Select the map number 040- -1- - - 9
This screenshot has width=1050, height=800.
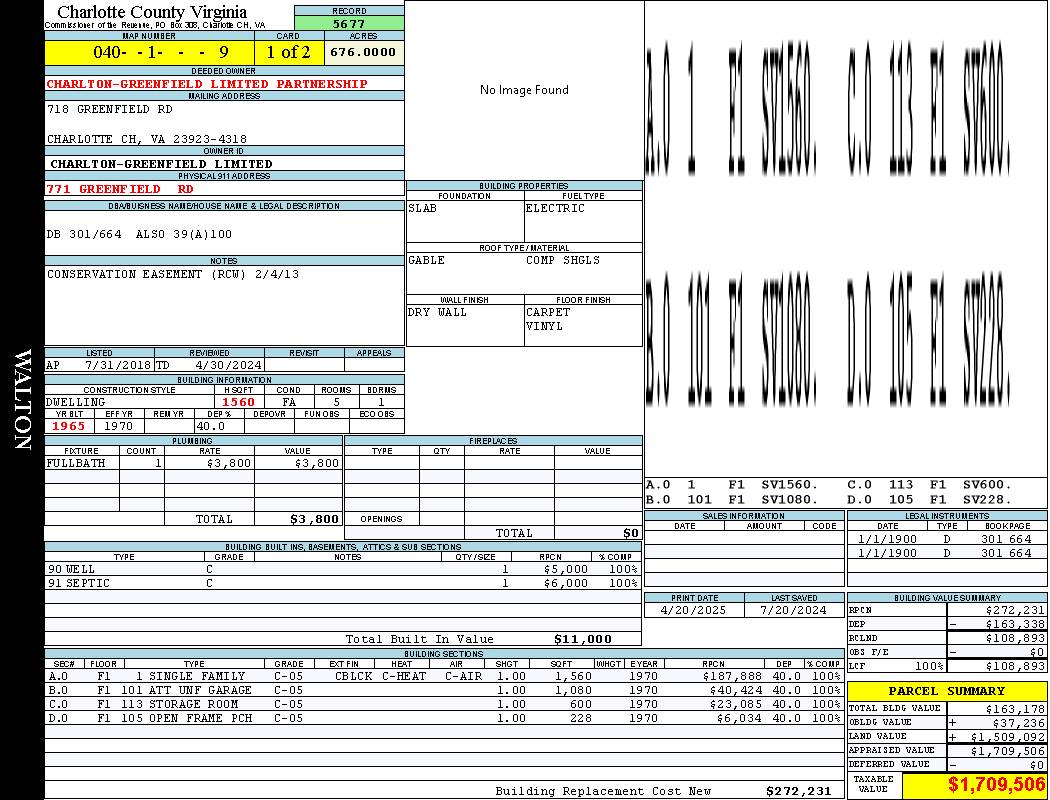(x=161, y=52)
